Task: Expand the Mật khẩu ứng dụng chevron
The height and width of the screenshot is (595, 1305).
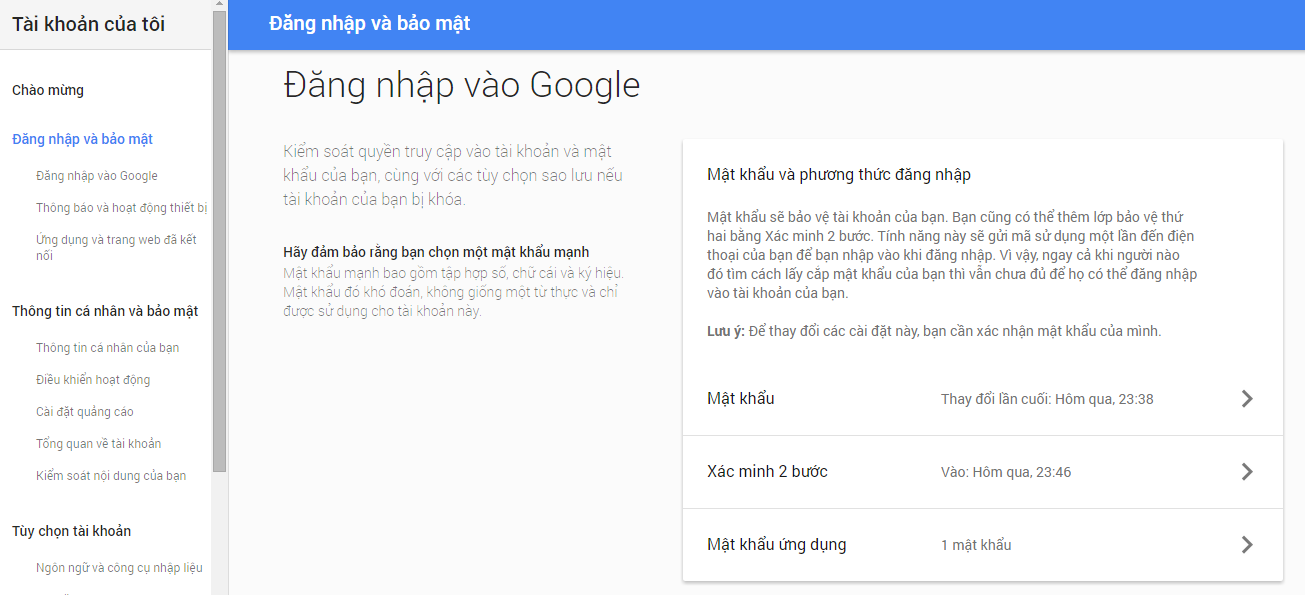Action: [1246, 545]
